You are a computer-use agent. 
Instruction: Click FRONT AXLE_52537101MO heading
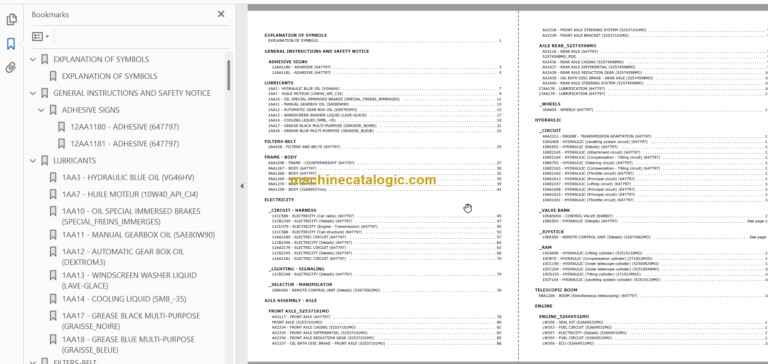click(x=298, y=311)
